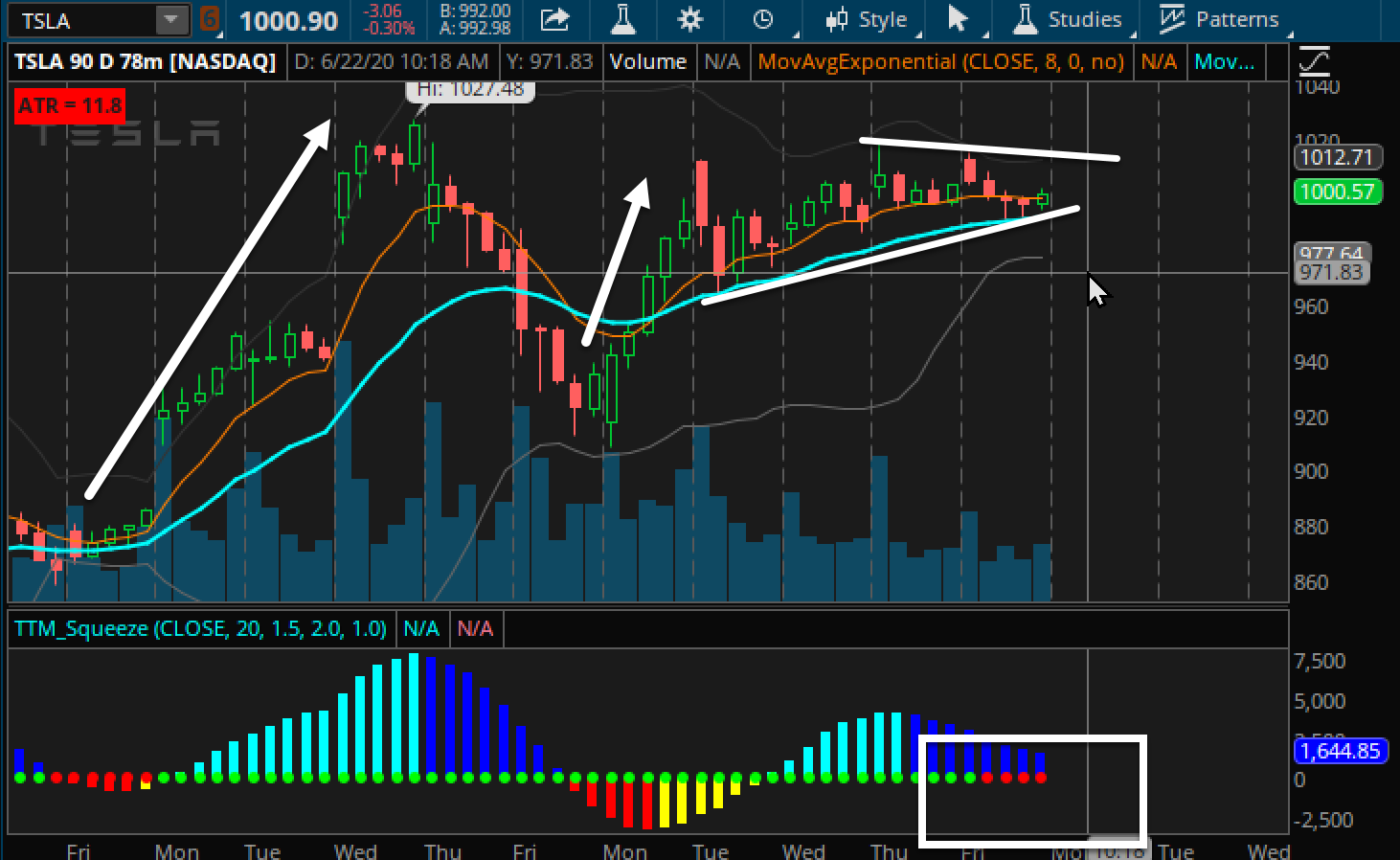Click the 880 price axis label
This screenshot has height=860, width=1400.
(1311, 527)
